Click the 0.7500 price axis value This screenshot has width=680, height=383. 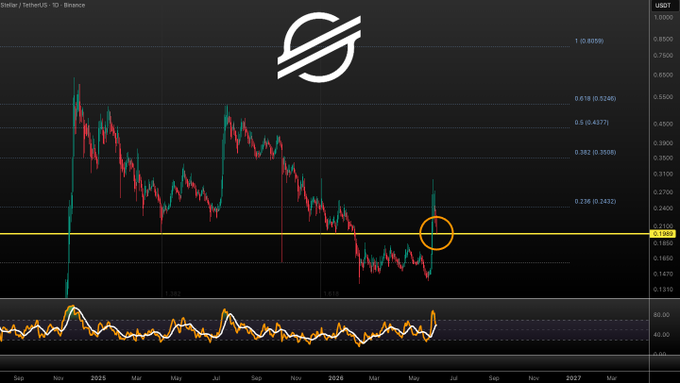(x=663, y=56)
